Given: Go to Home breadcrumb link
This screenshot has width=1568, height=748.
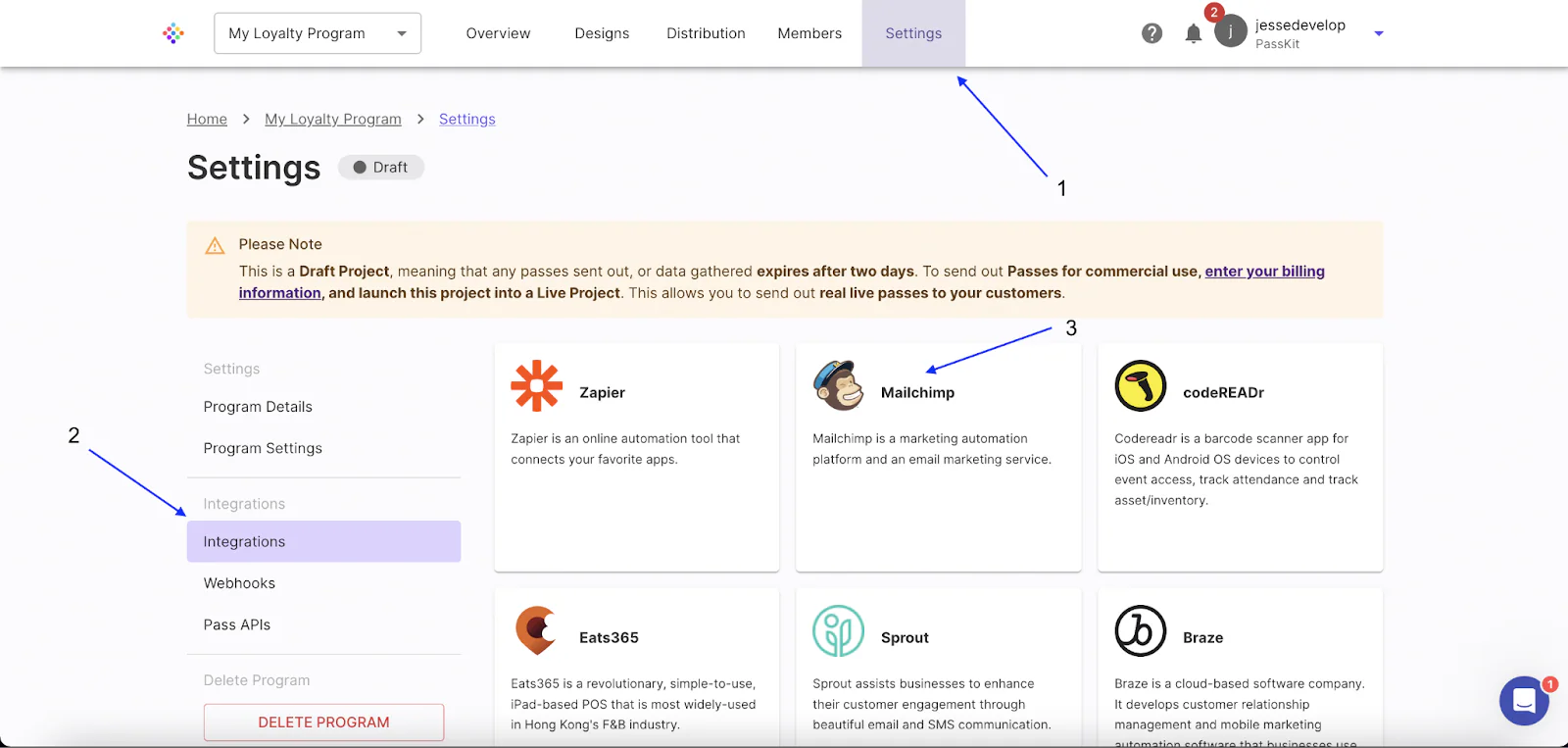Looking at the screenshot, I should tap(207, 119).
